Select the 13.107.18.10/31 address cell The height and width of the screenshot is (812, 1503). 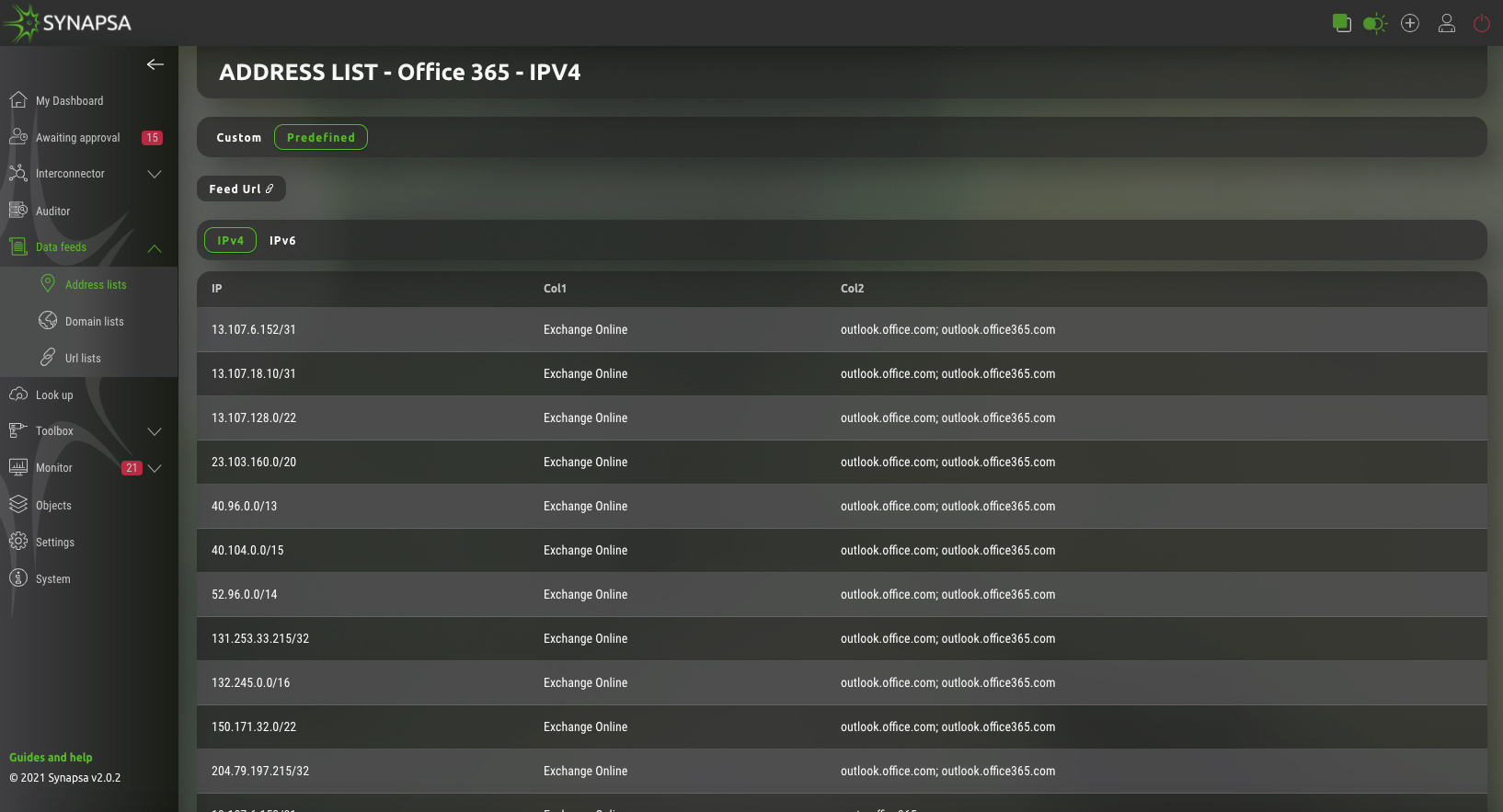pyautogui.click(x=254, y=374)
